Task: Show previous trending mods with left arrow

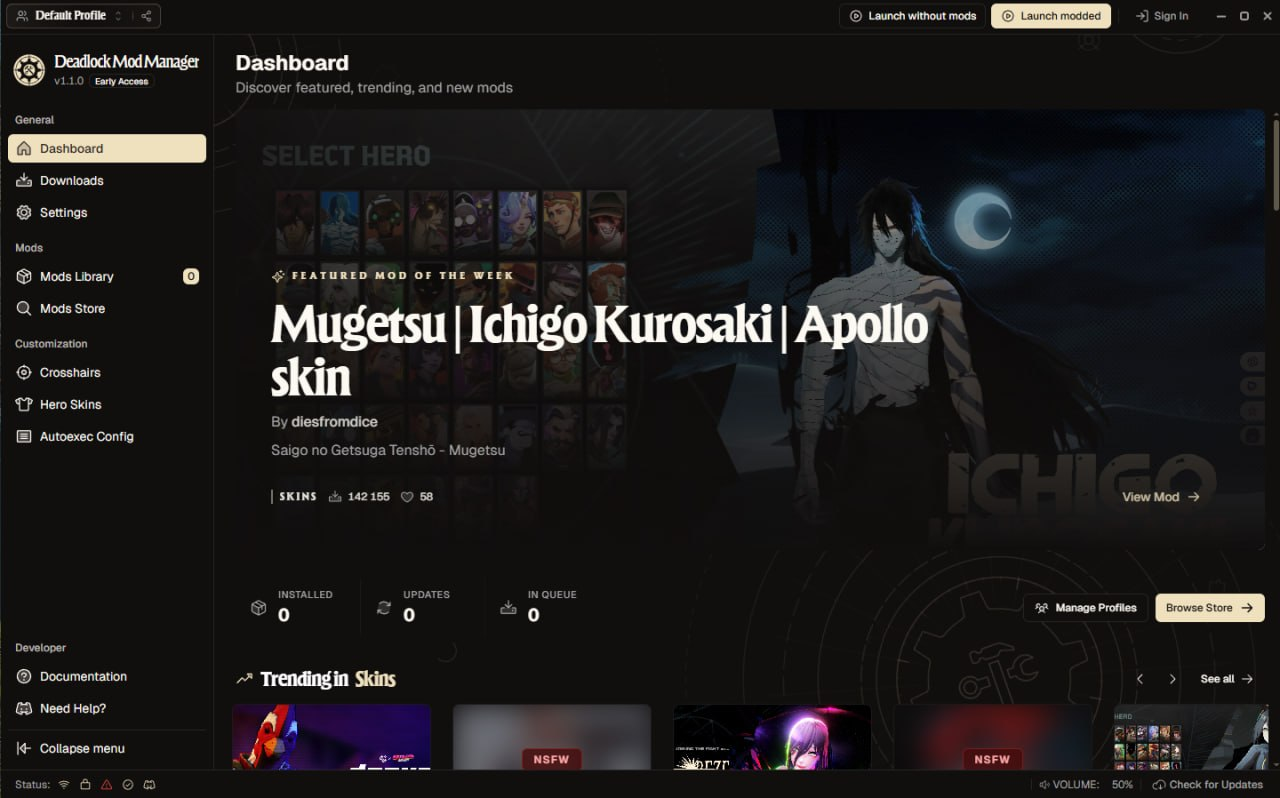Action: [x=1139, y=679]
